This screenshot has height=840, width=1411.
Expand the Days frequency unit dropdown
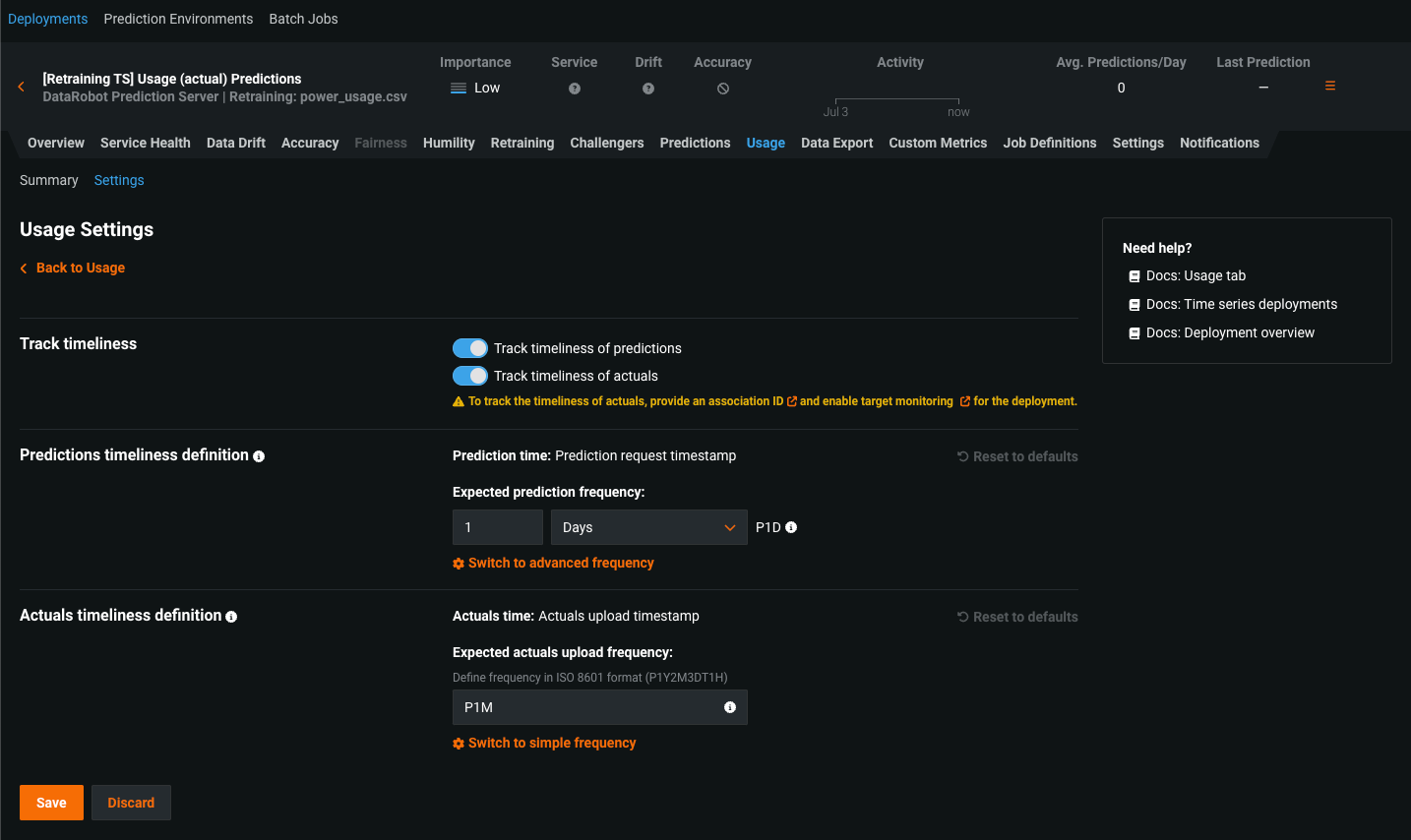click(x=648, y=527)
